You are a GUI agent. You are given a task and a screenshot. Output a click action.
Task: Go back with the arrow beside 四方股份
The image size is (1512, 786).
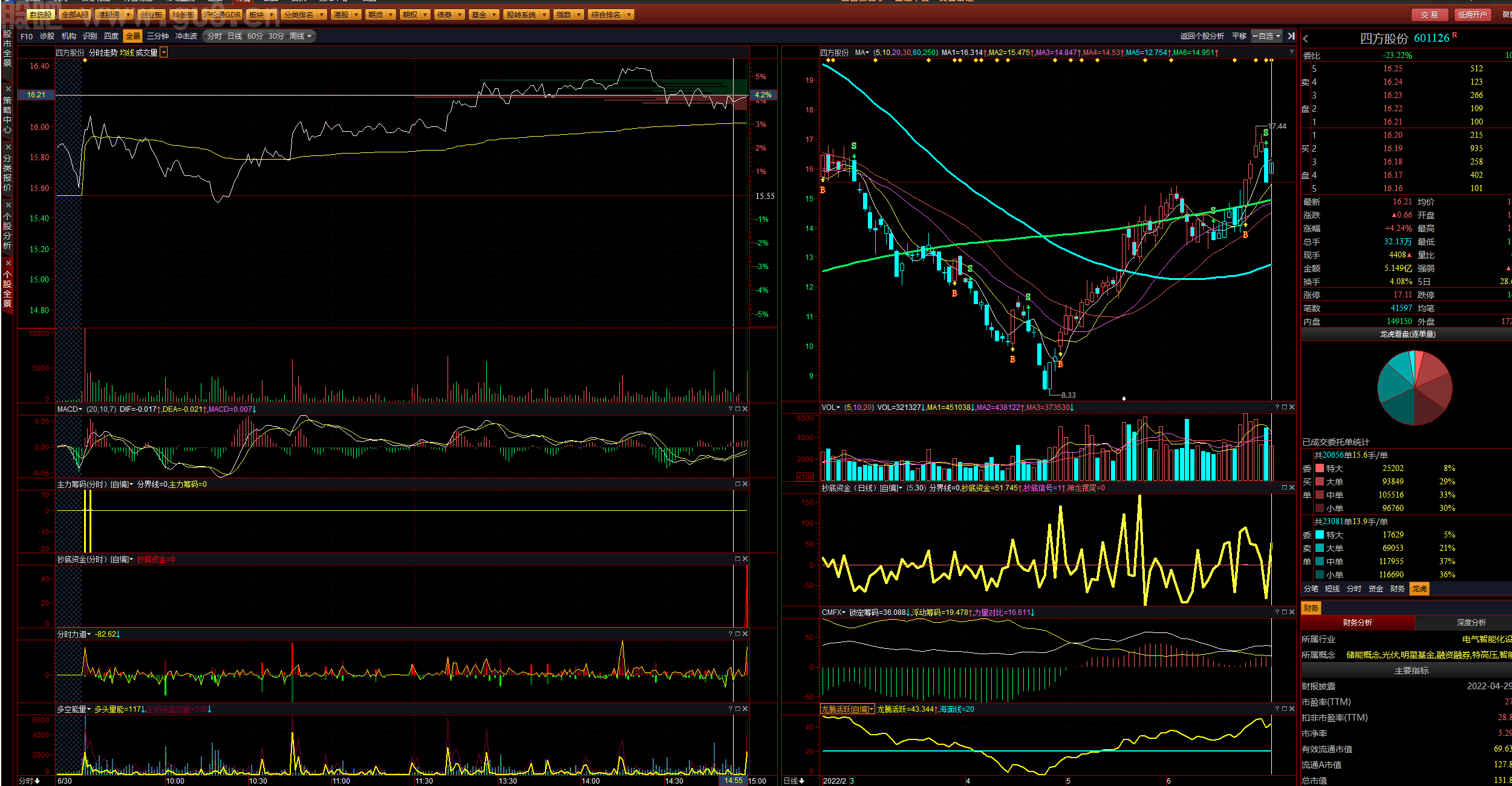1306,39
